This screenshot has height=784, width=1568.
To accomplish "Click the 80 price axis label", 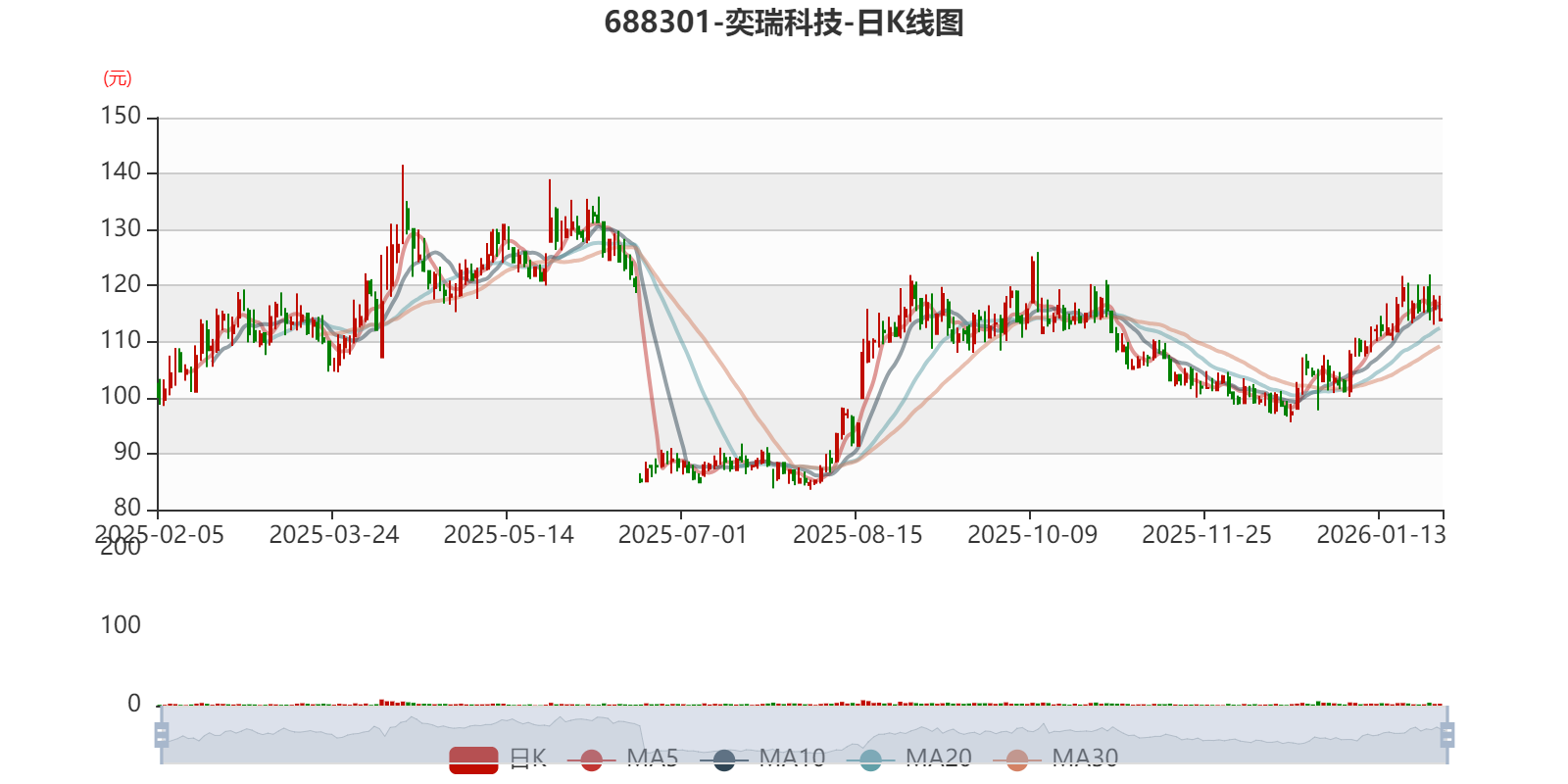I will coord(127,508).
